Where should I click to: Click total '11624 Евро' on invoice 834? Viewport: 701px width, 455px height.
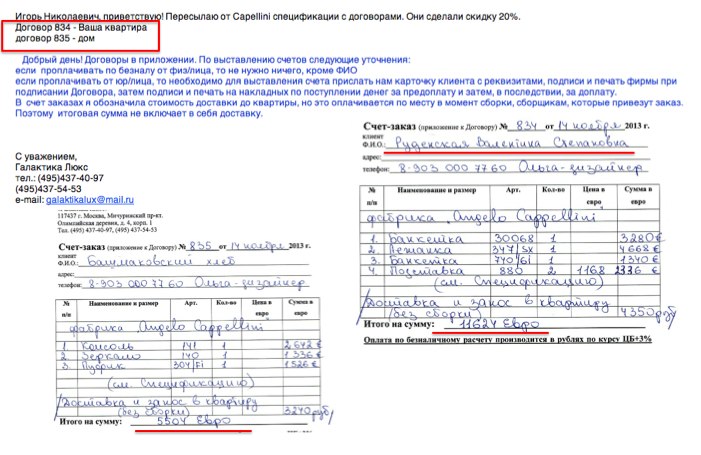[498, 324]
